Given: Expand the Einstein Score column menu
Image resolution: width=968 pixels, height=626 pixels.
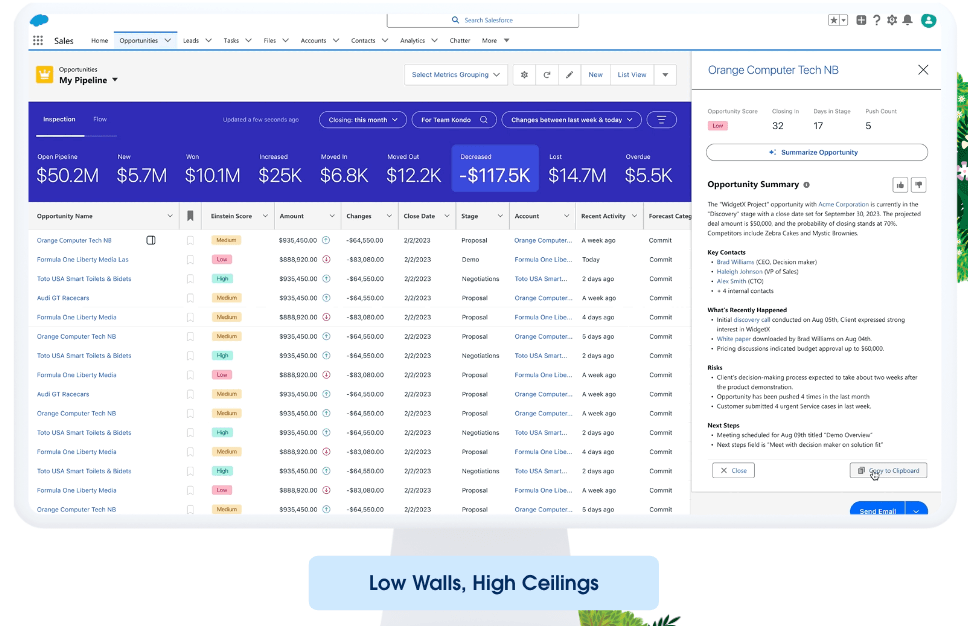Looking at the screenshot, I should point(265,216).
